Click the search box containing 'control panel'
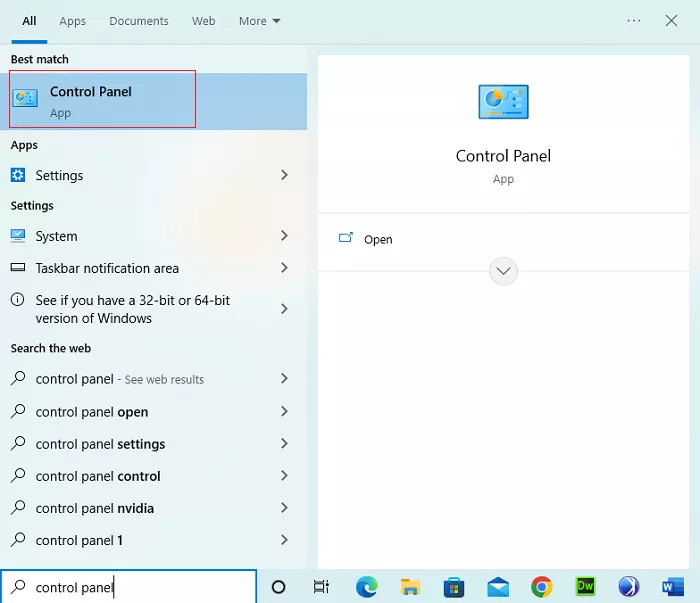 point(129,586)
